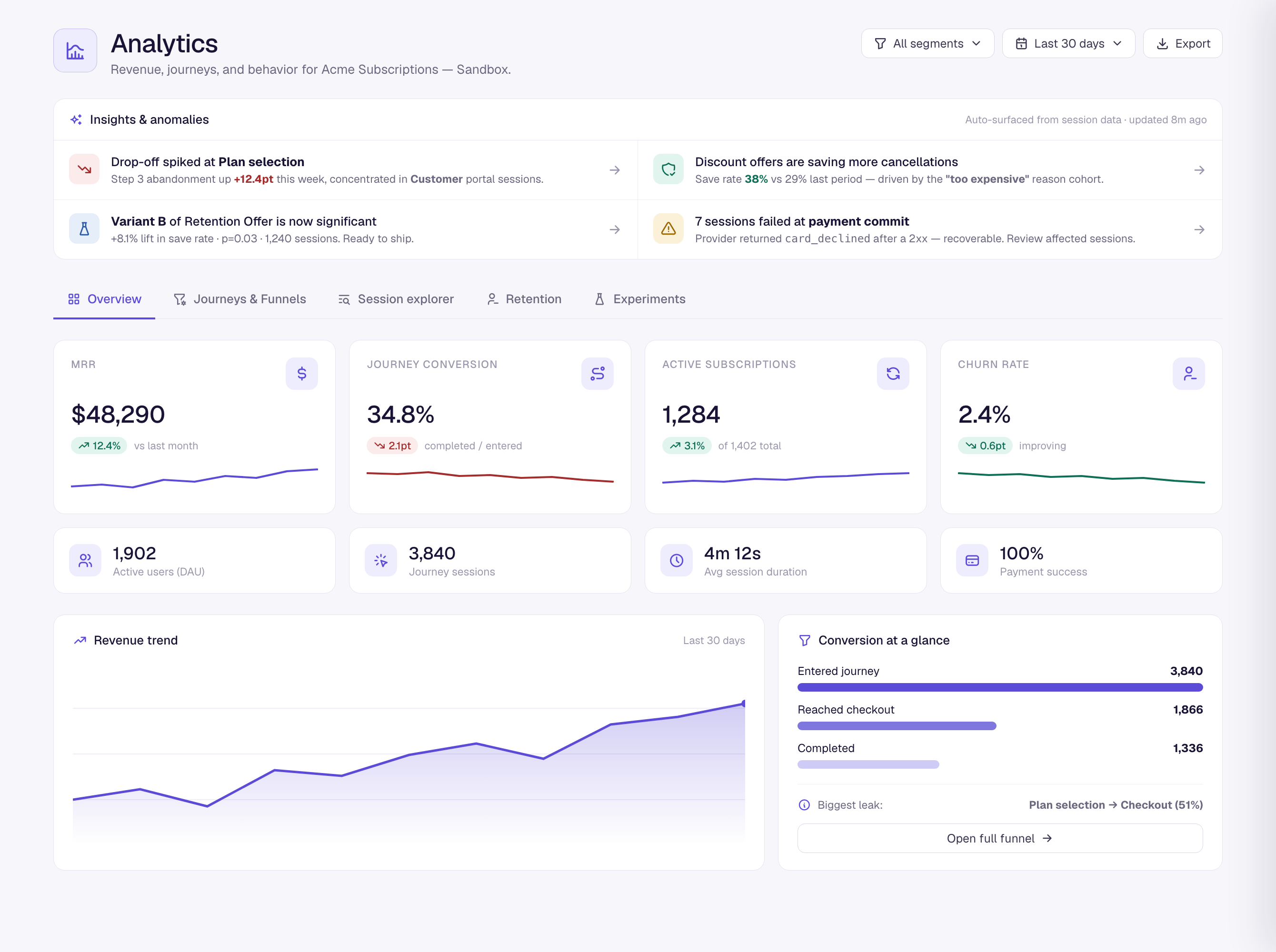Click the $48,290 MRR value

click(118, 414)
